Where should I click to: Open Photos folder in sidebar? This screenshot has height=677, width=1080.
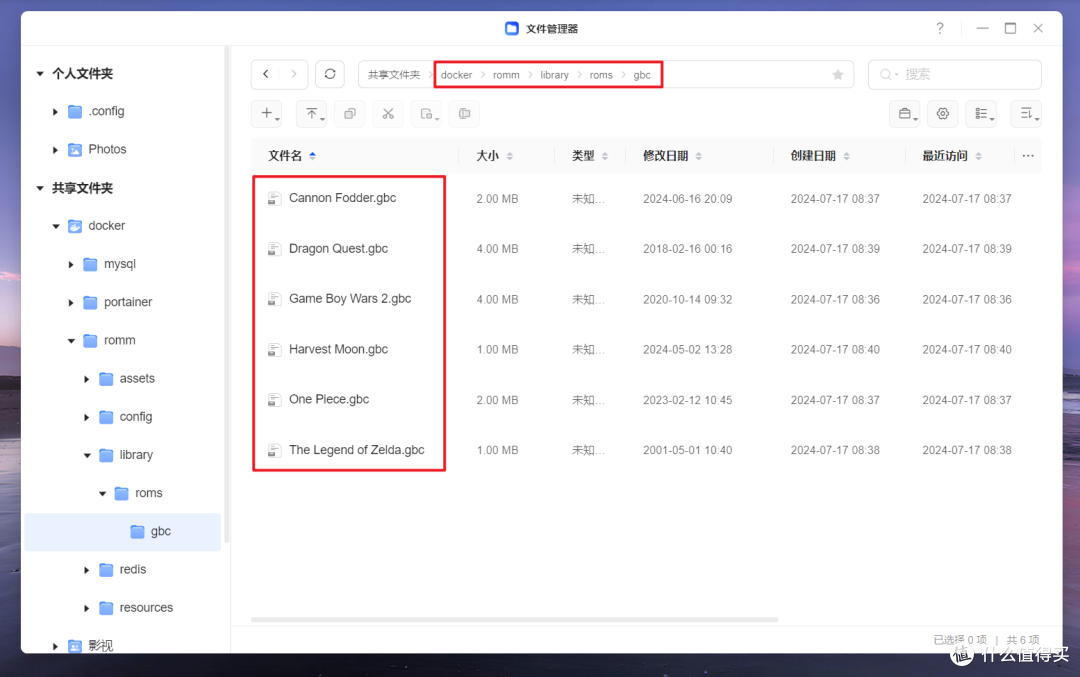[x=107, y=149]
